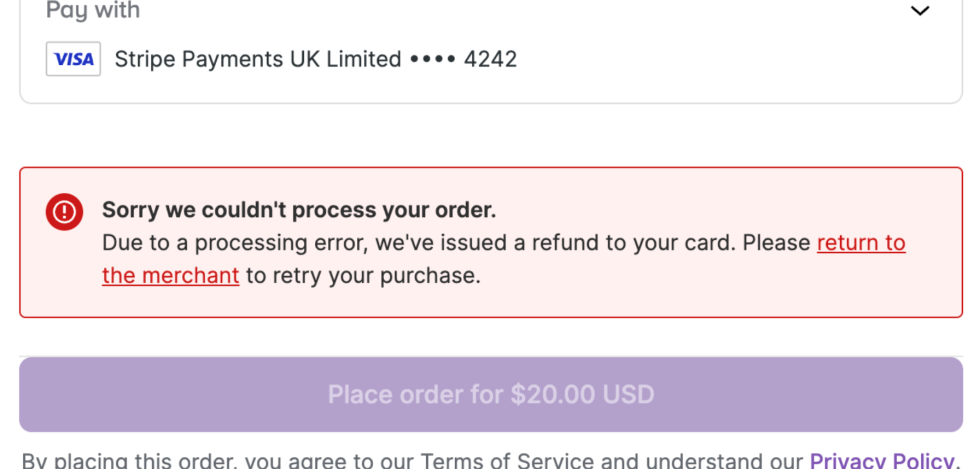Screen dimensions: 980x469
Task: Expand the Pay with section chevron
Action: pos(920,11)
